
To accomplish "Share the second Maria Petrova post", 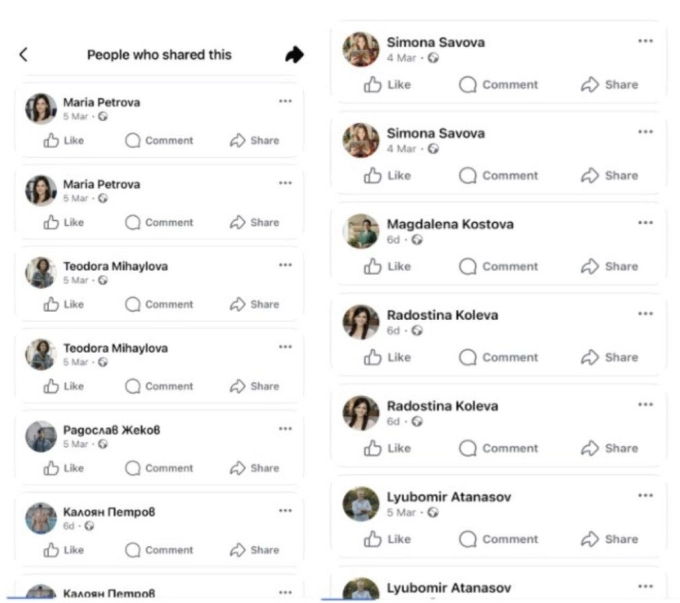I will pos(255,223).
